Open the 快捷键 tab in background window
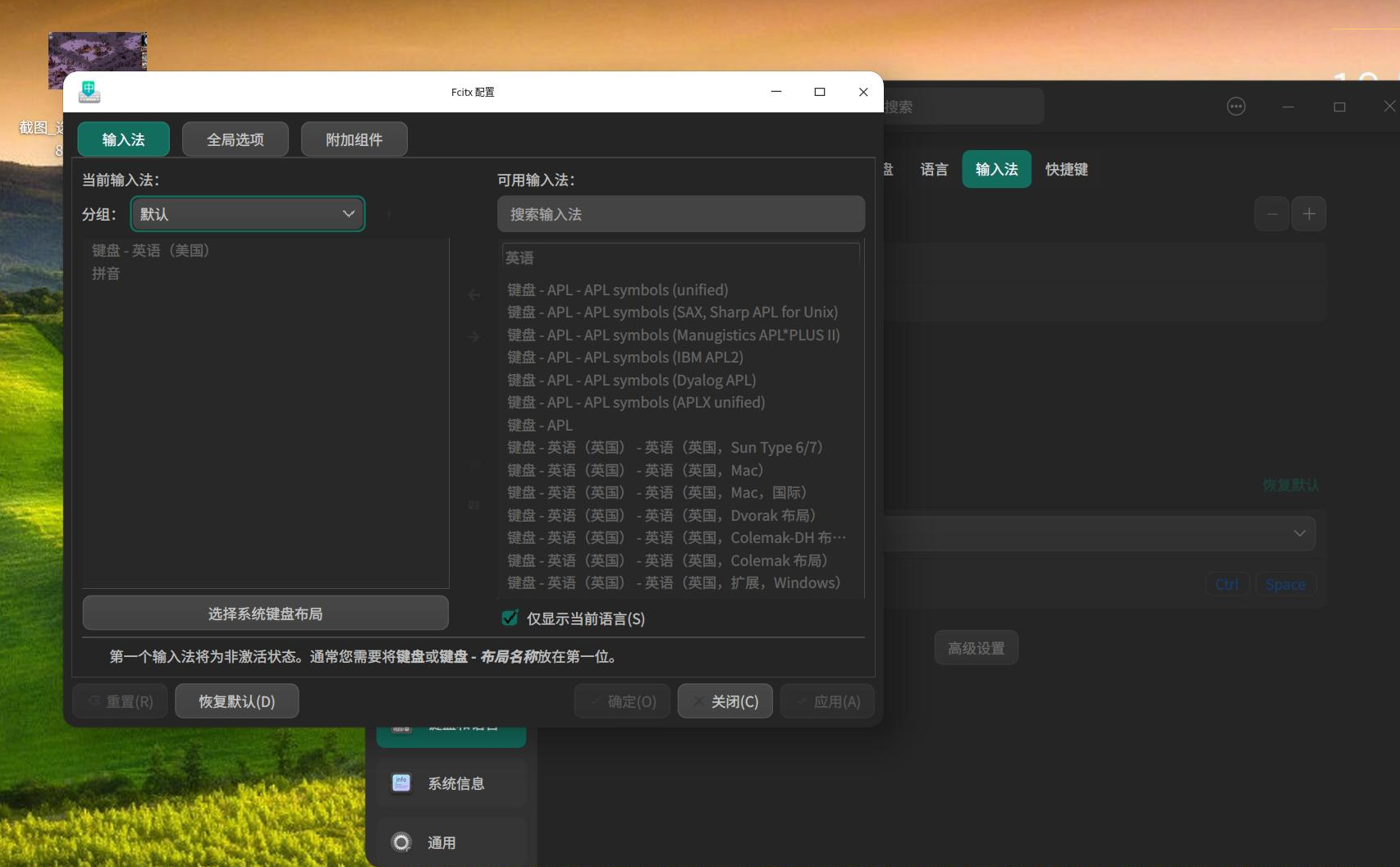Viewport: 1400px width, 867px height. click(x=1066, y=169)
